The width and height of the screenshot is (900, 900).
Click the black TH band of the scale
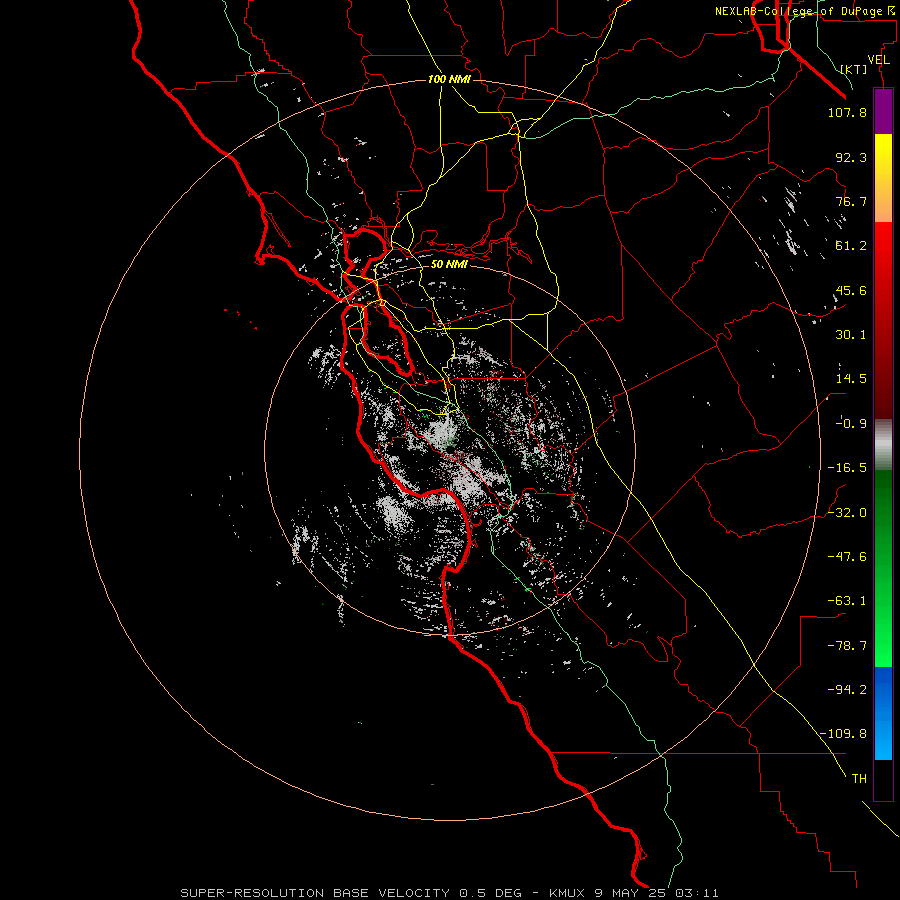click(x=883, y=780)
